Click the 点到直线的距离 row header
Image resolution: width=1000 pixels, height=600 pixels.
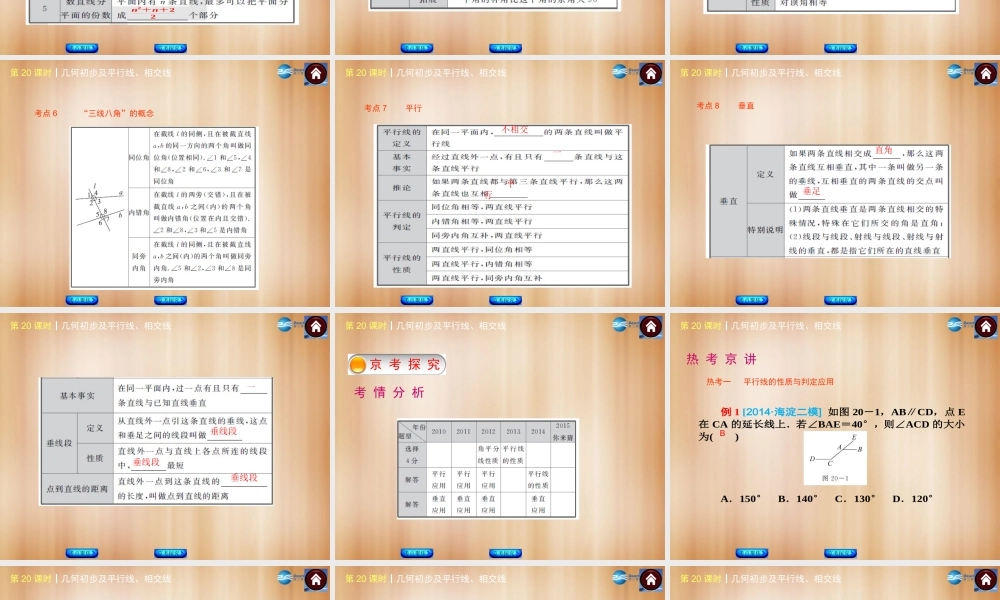click(77, 489)
